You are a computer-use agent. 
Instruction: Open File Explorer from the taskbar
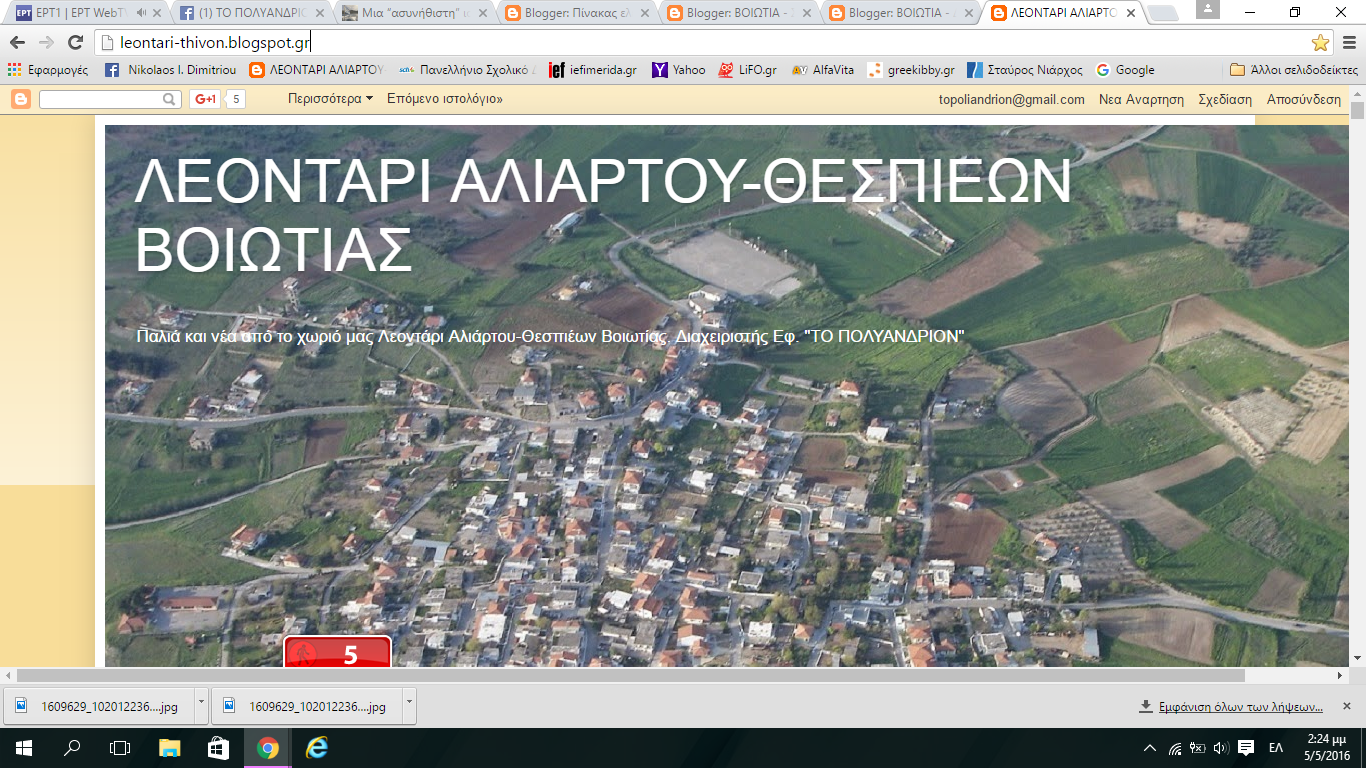[169, 748]
